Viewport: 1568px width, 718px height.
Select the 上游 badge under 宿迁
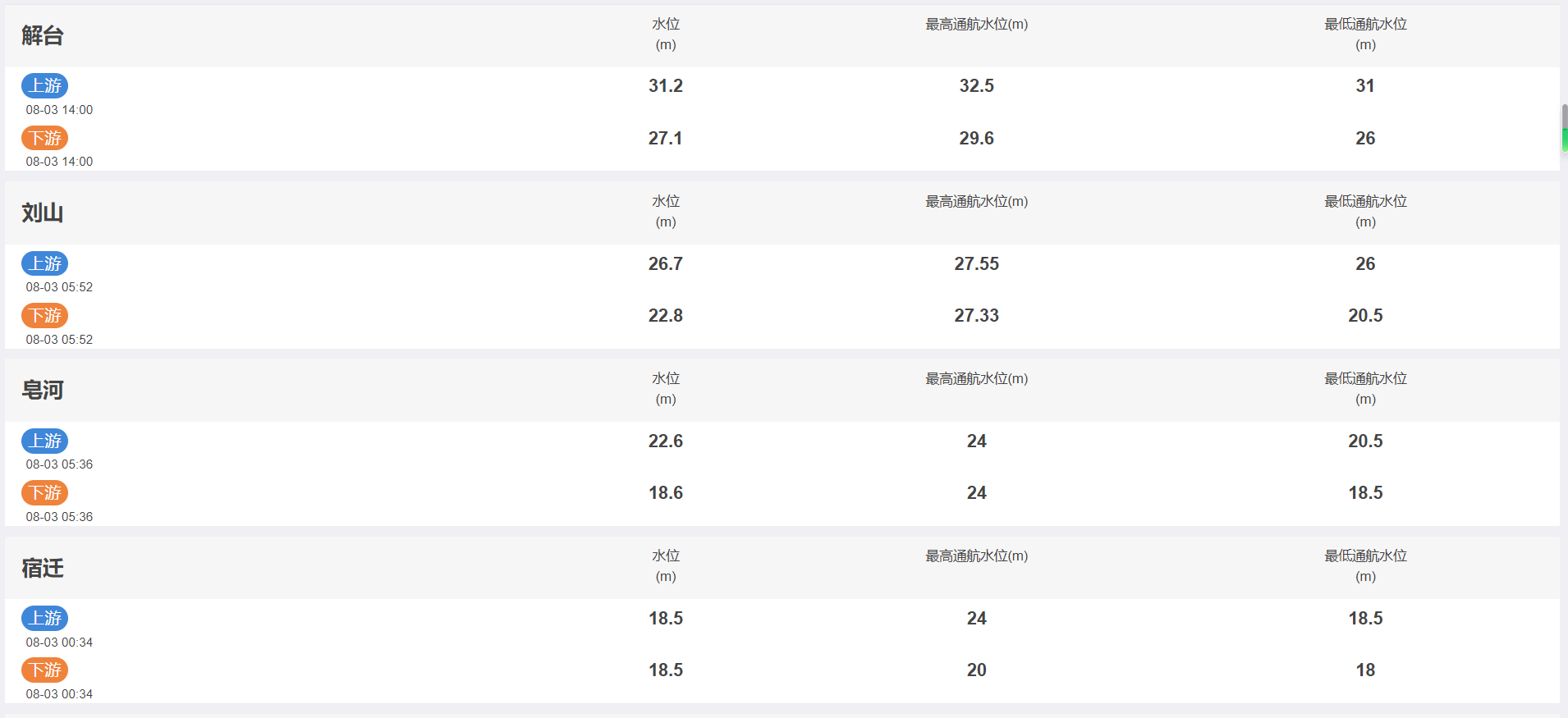pos(45,618)
